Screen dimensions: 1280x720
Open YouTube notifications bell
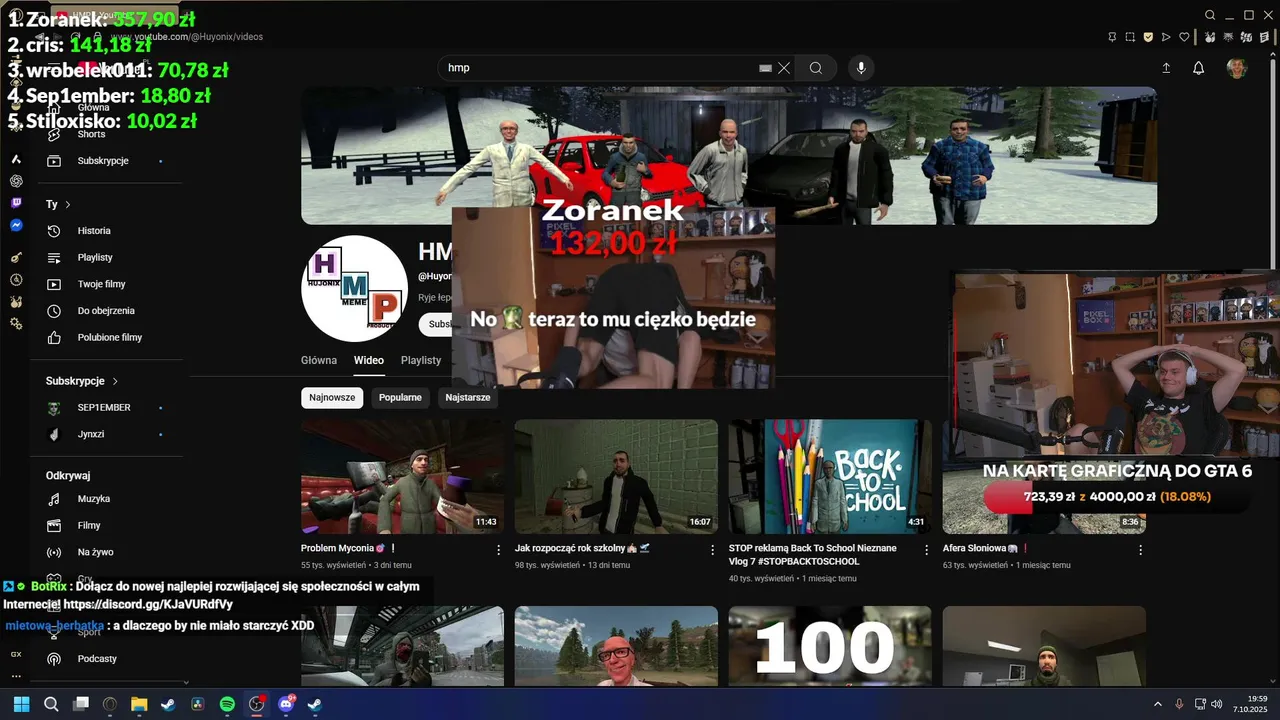(x=1198, y=68)
